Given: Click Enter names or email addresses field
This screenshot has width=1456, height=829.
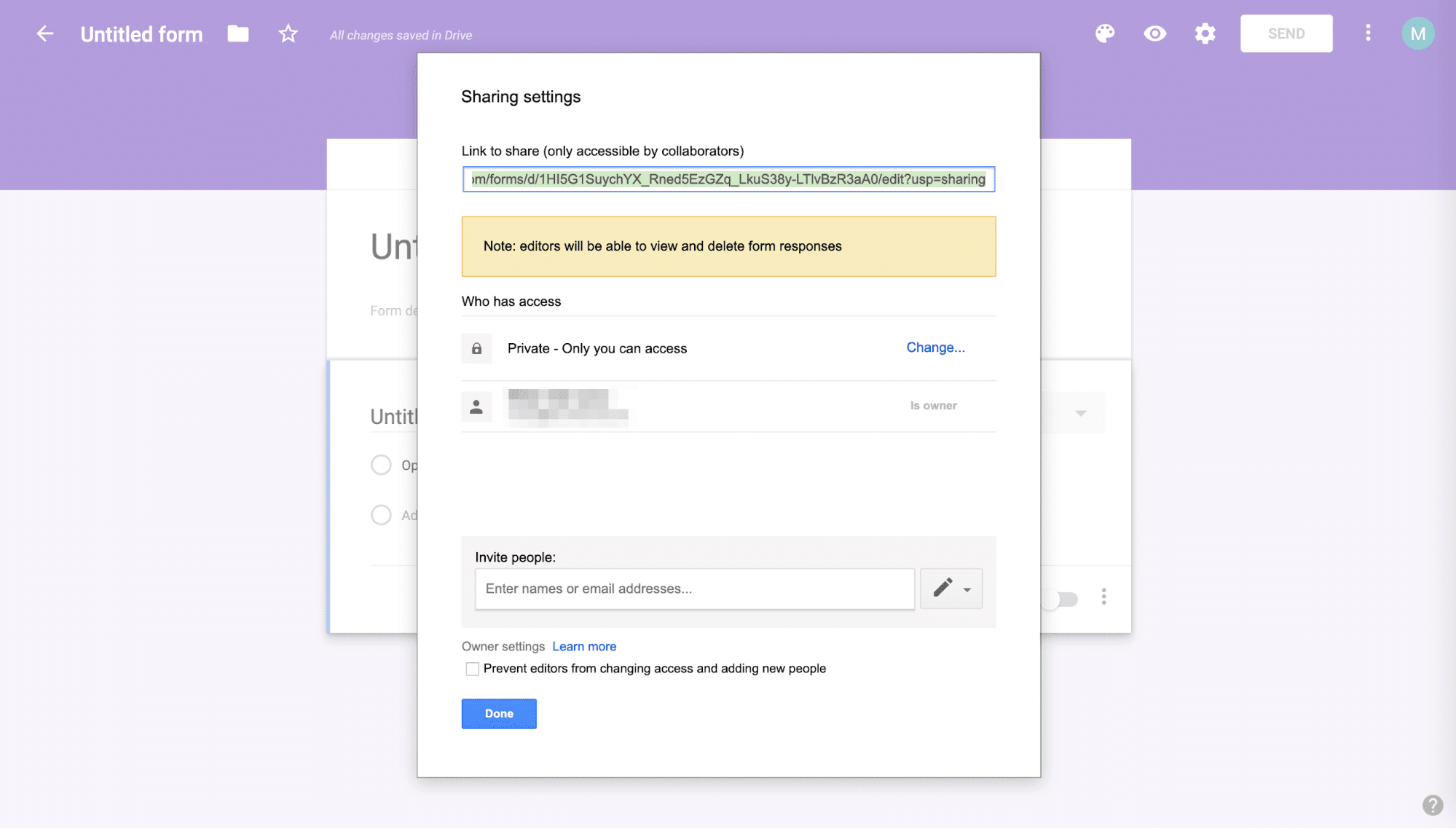Looking at the screenshot, I should coord(694,588).
